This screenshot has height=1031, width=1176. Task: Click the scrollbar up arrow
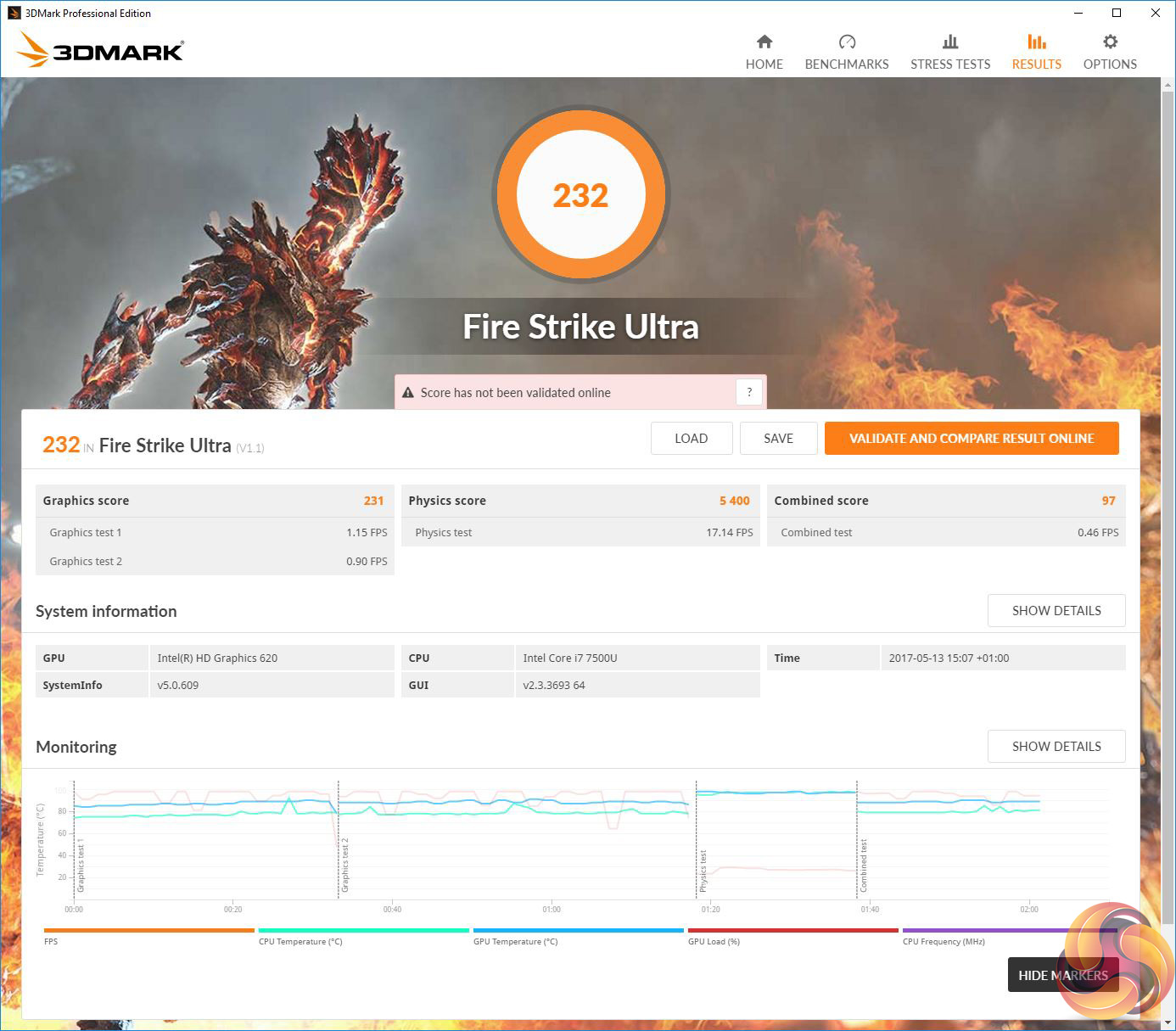pyautogui.click(x=1168, y=85)
